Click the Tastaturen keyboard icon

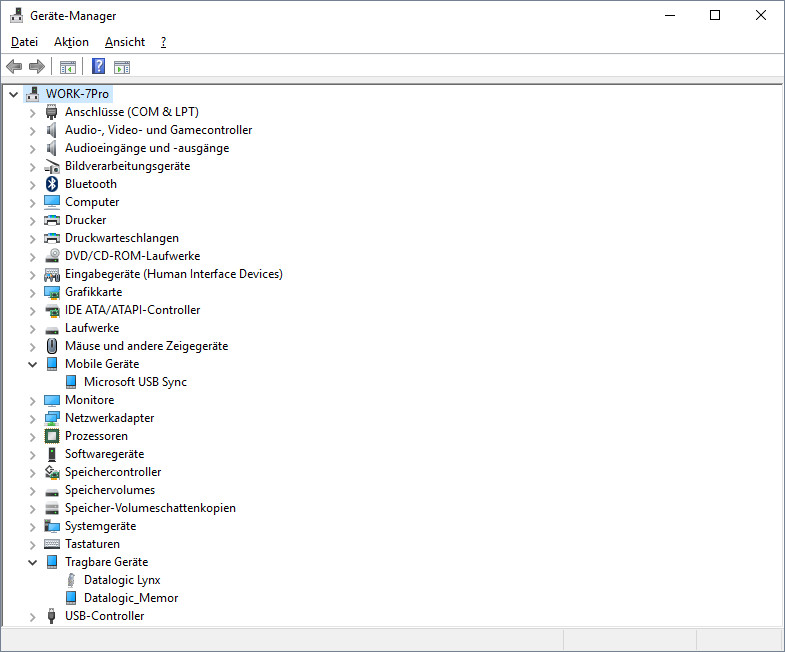(52, 544)
